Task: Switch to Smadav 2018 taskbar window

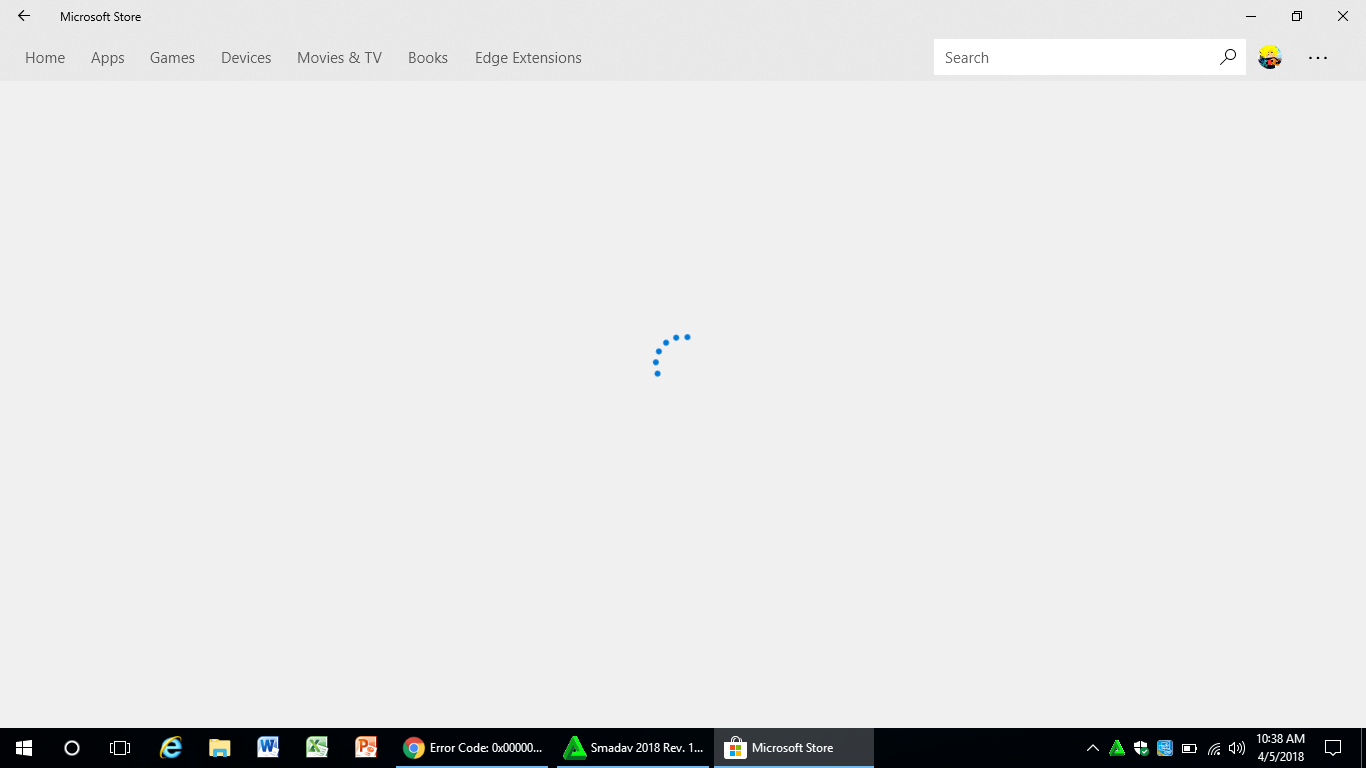Action: tap(633, 748)
